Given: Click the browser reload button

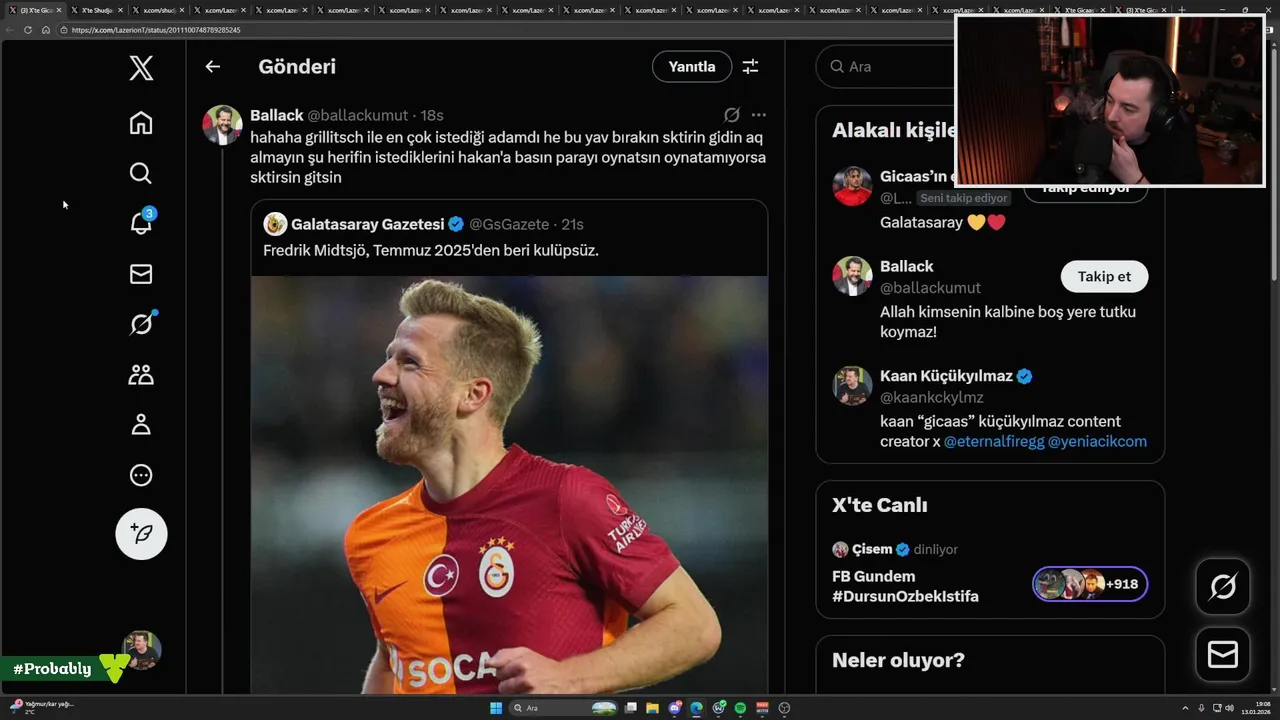Looking at the screenshot, I should coord(28,30).
